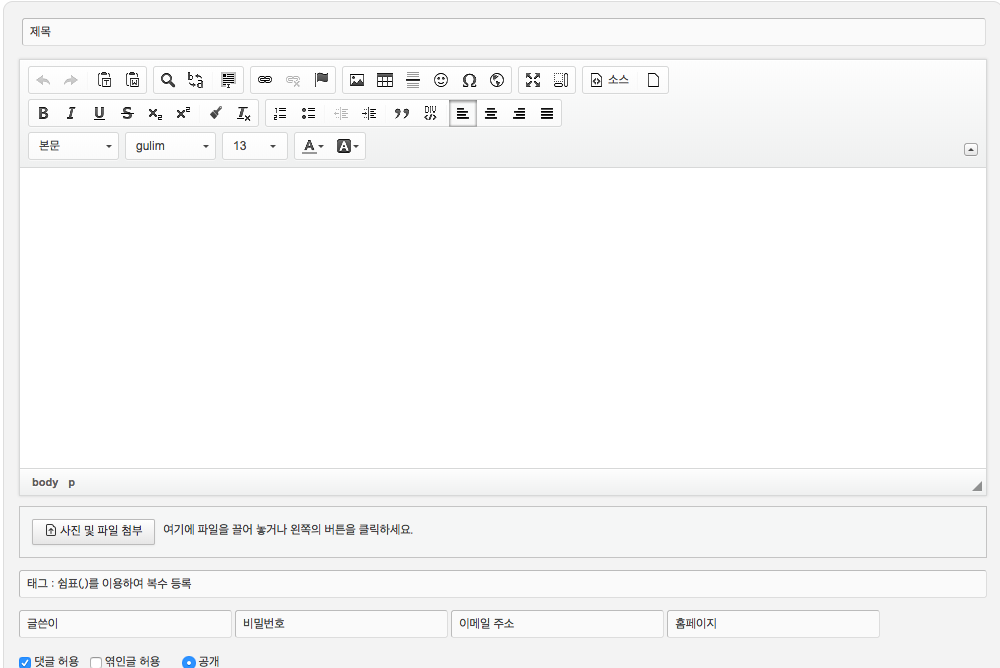Expand the font size 13 dropdown

pos(255,146)
